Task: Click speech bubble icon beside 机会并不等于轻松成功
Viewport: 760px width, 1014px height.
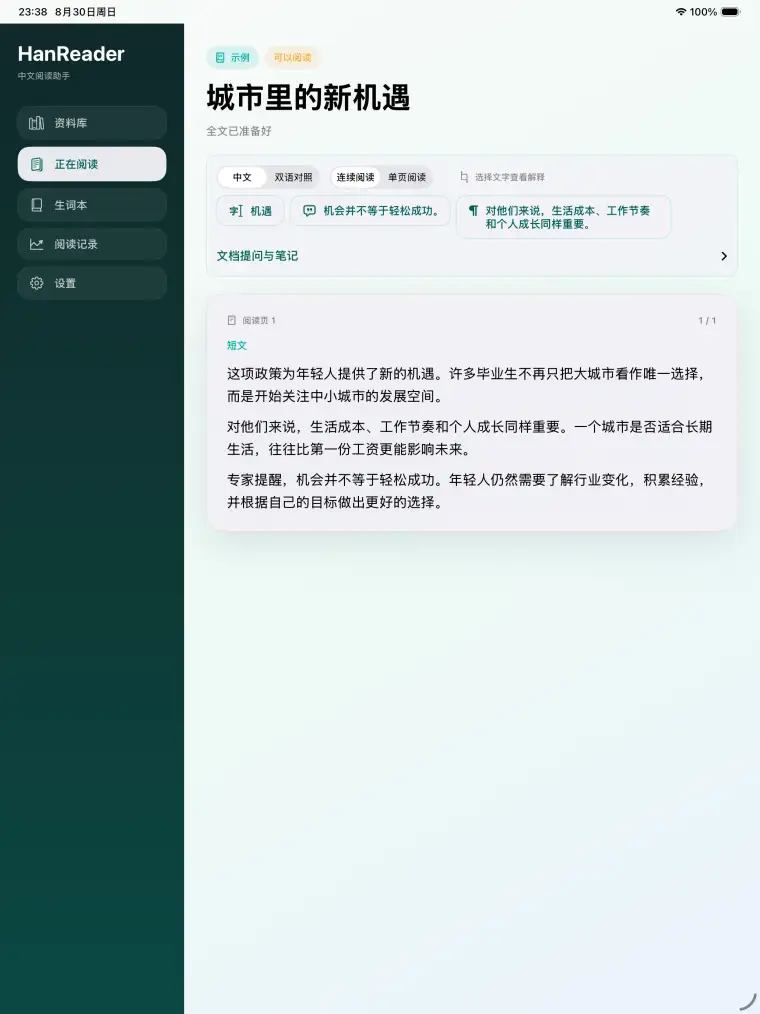Action: (310, 211)
